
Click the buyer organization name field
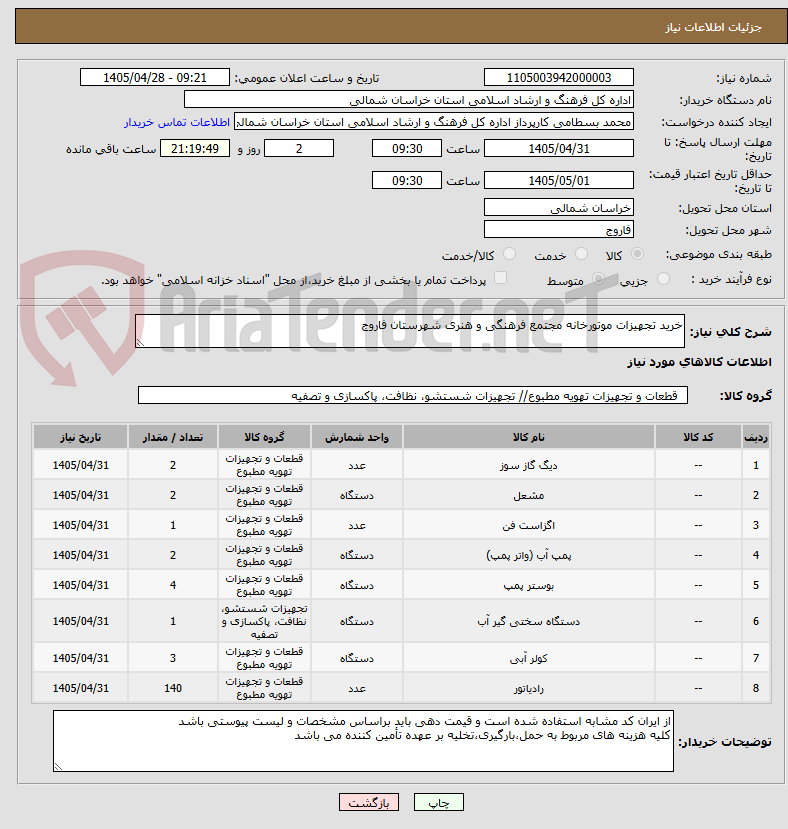(x=408, y=100)
